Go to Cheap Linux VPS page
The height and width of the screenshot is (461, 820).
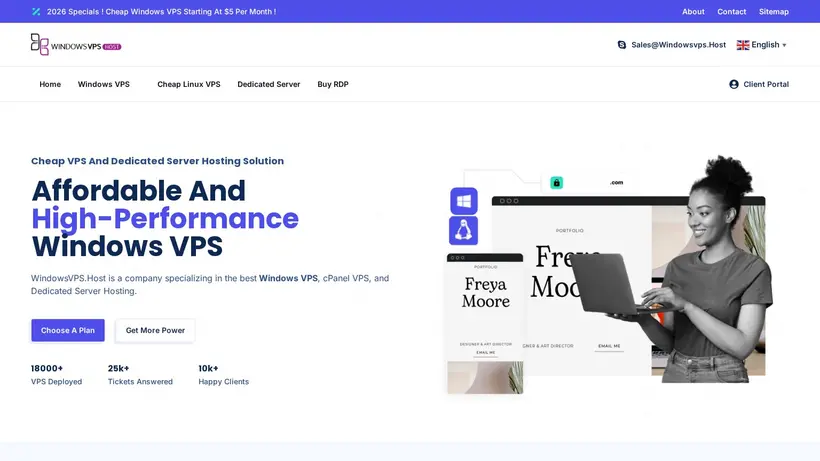(x=189, y=84)
